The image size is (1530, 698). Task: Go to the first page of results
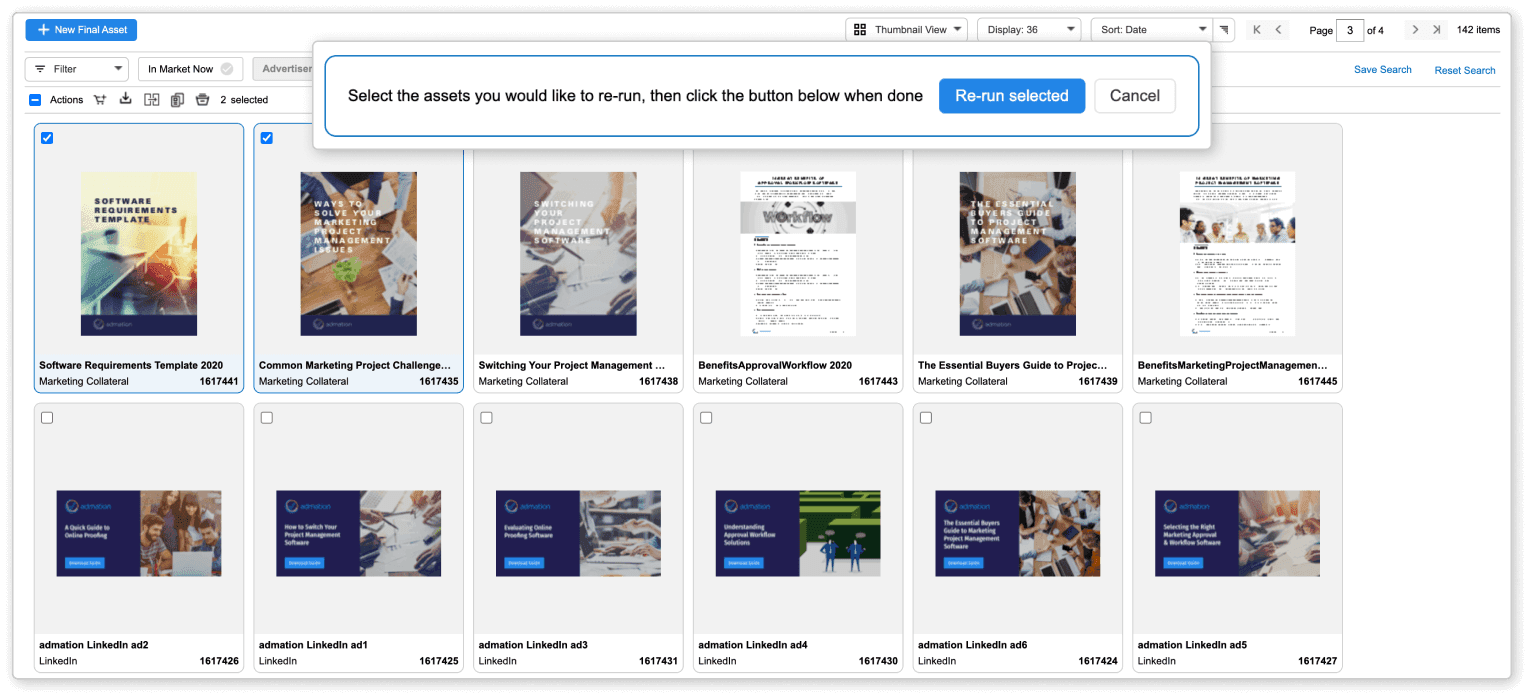1257,30
